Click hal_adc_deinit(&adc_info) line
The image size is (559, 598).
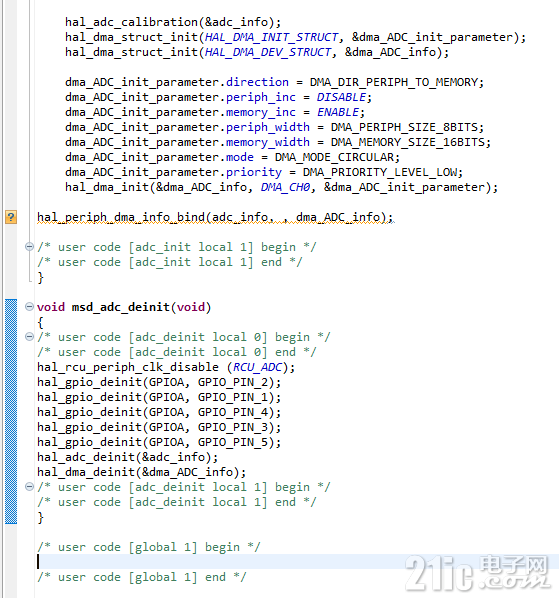pyautogui.click(x=128, y=457)
